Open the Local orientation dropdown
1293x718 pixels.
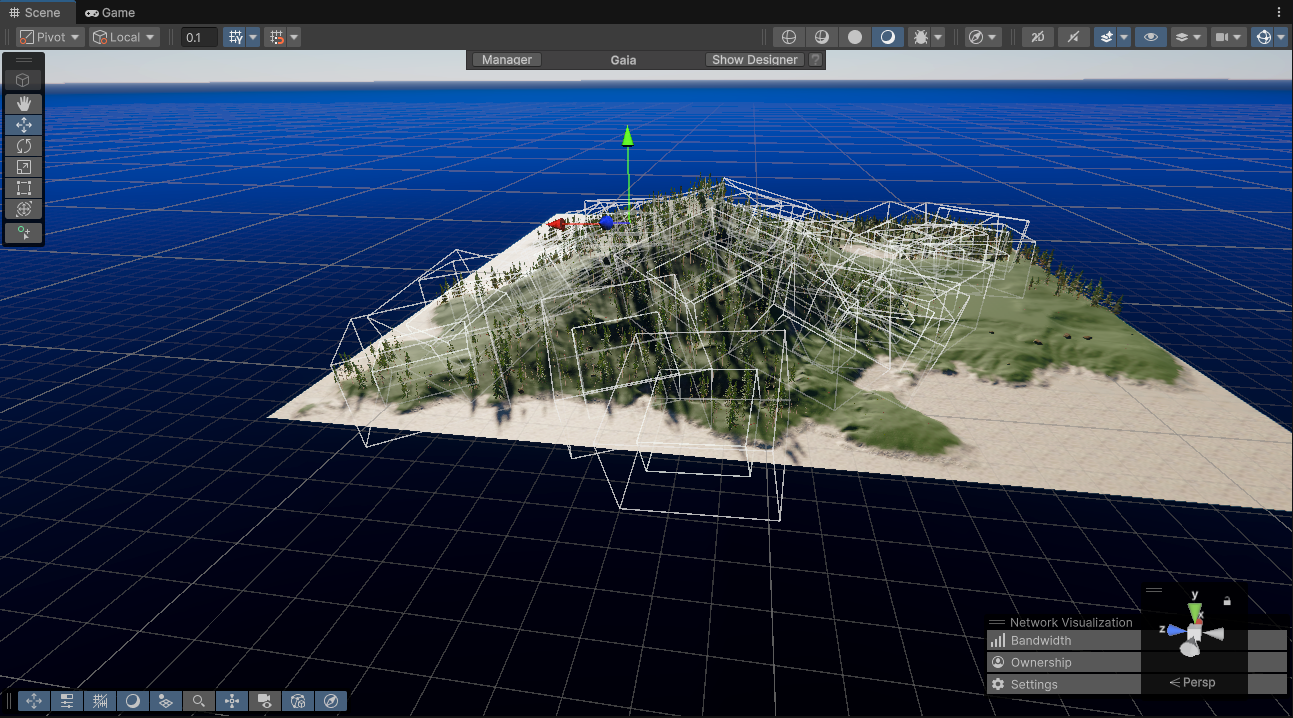tap(120, 36)
